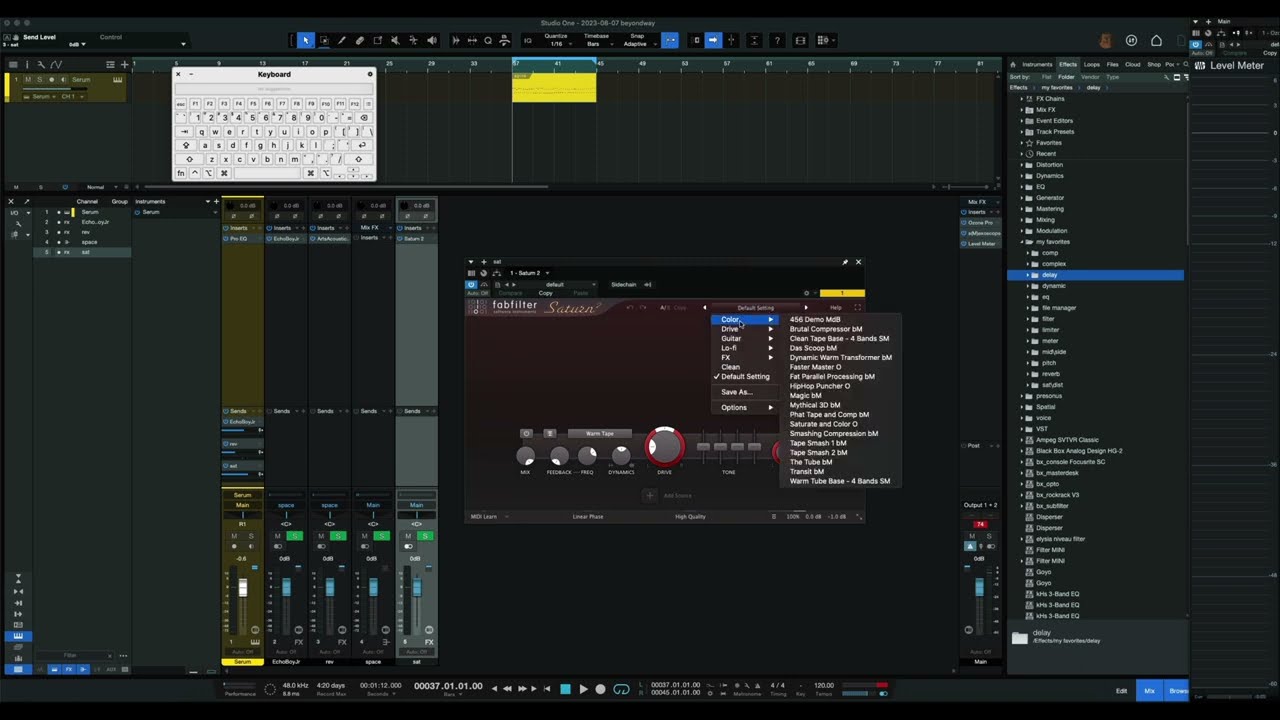Pin the Saturn 2 plugin window

845,262
